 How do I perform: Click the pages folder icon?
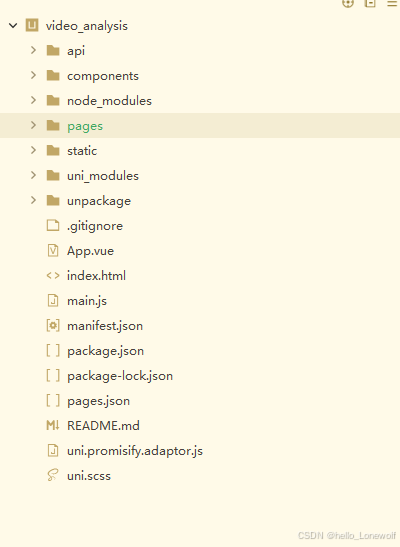[53, 126]
